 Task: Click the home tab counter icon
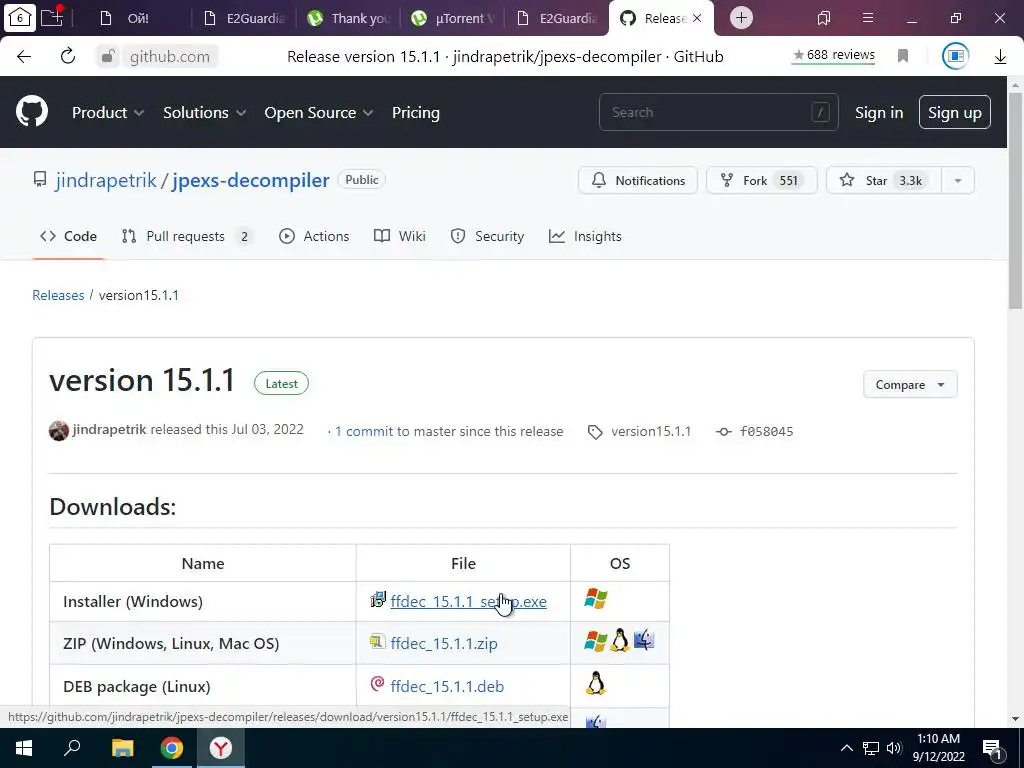20,17
